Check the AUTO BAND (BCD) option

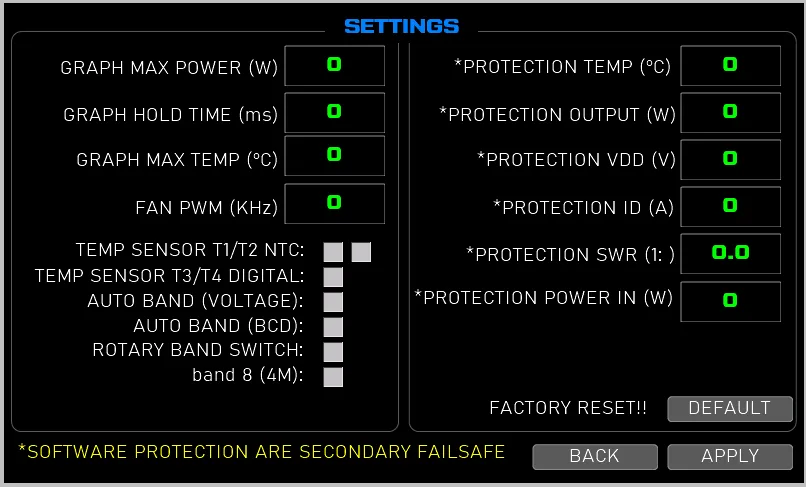333,327
